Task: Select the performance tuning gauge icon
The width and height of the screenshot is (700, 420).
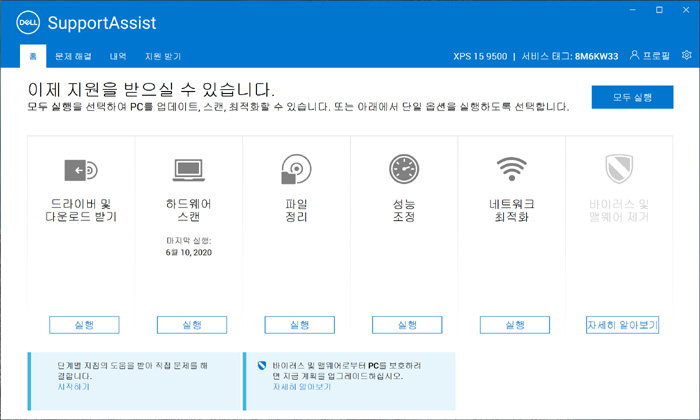Action: 404,169
